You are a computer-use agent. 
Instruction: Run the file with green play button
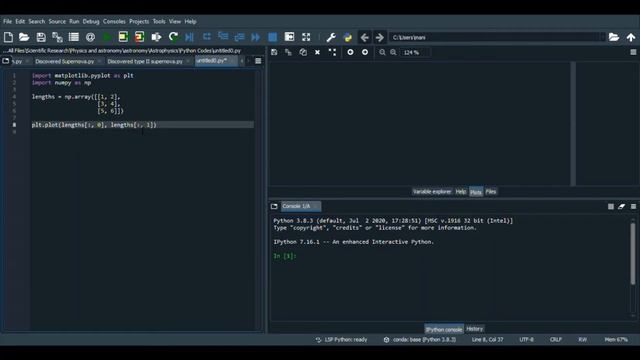pos(107,37)
